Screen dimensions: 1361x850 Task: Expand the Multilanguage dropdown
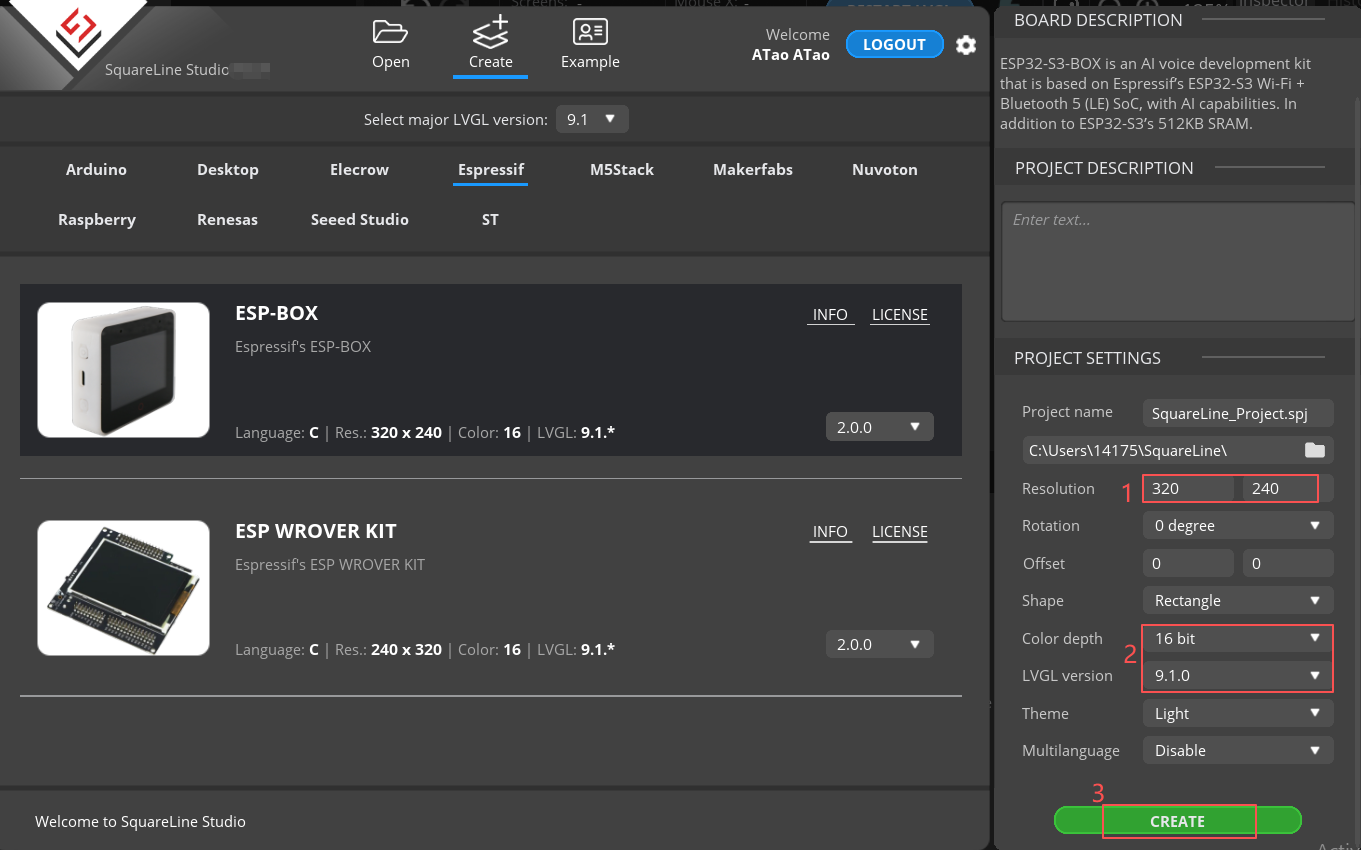1238,751
